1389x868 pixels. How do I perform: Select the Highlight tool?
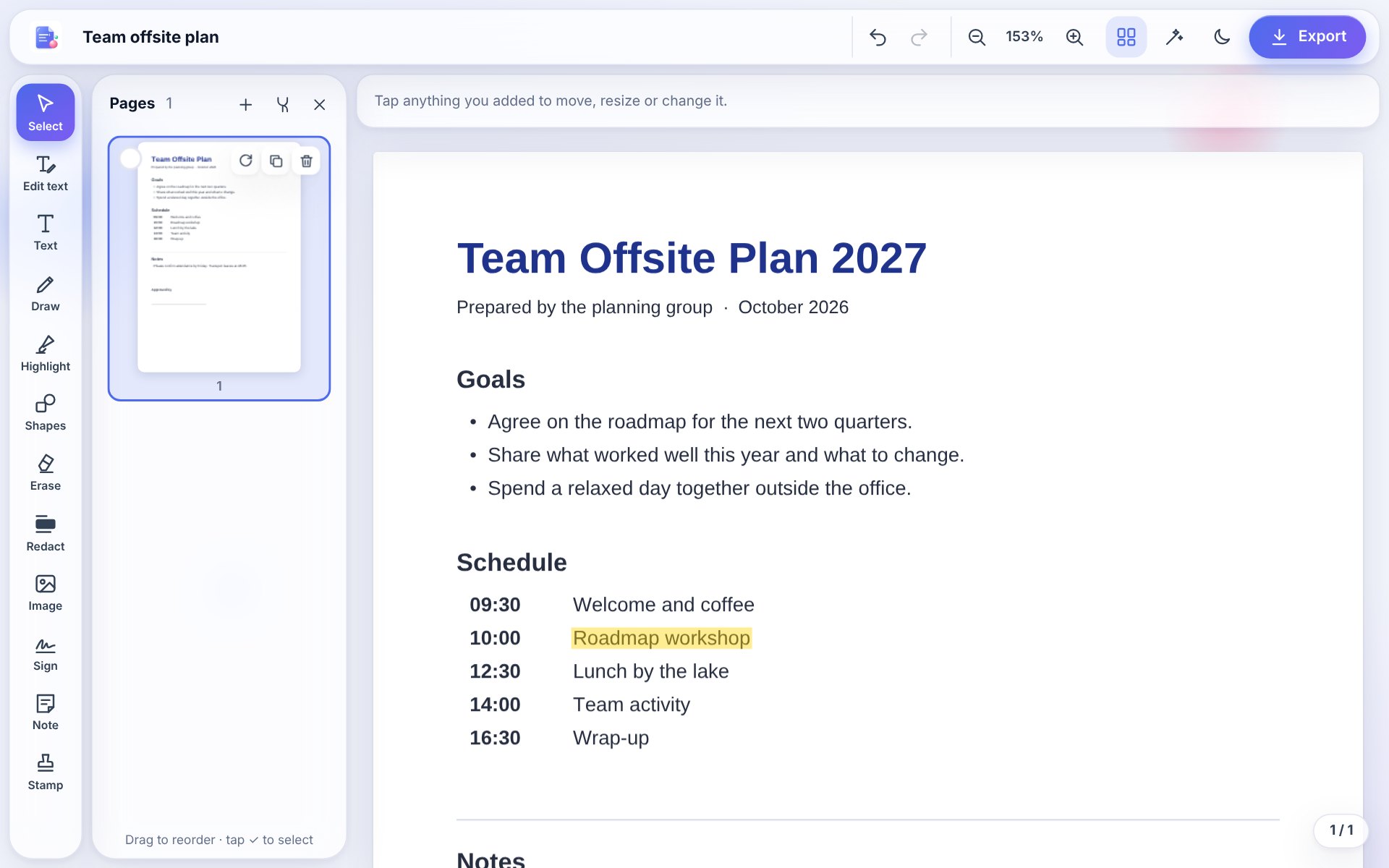45,353
